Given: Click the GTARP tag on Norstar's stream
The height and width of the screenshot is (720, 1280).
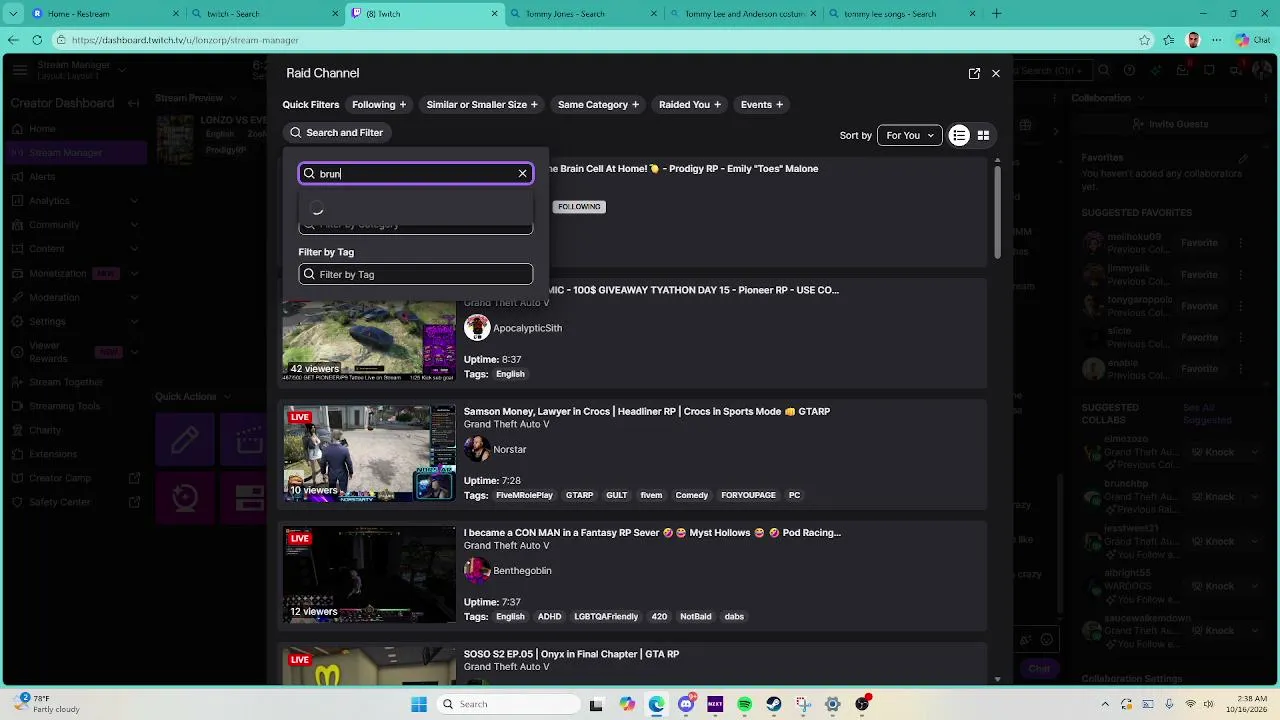Looking at the screenshot, I should click(580, 495).
